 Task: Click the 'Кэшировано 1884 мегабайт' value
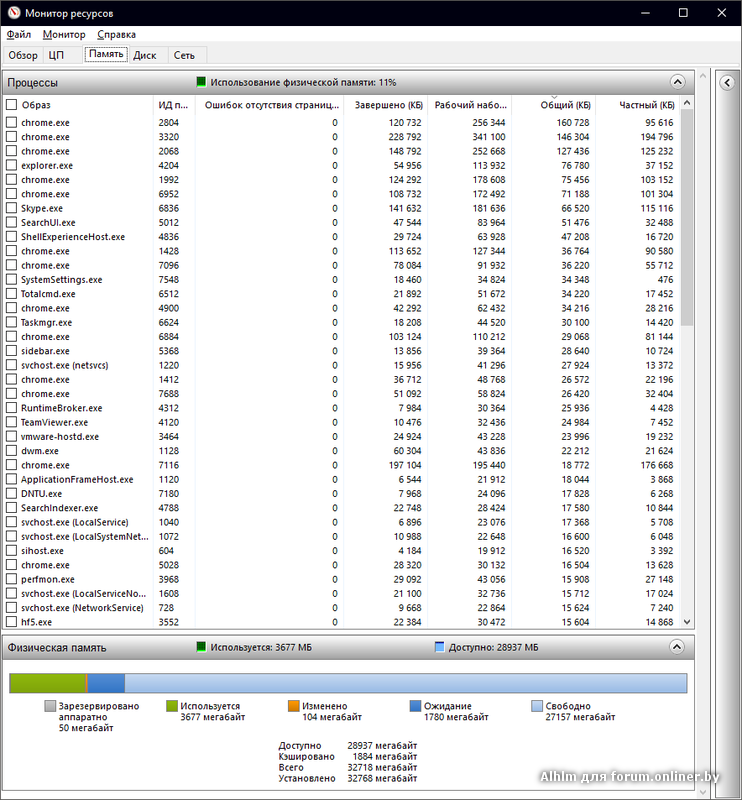point(385,757)
